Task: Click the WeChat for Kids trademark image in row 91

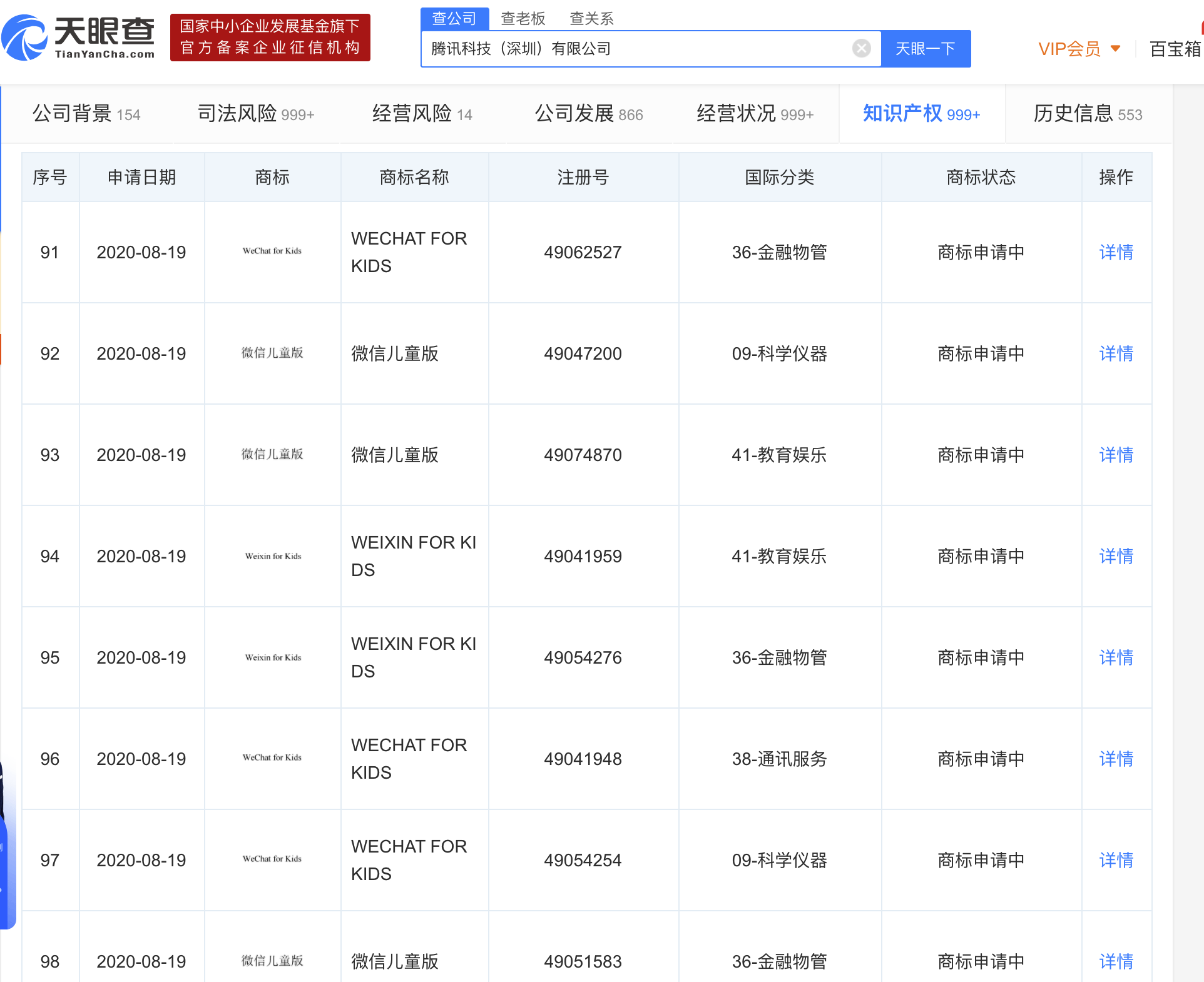Action: 272,251
